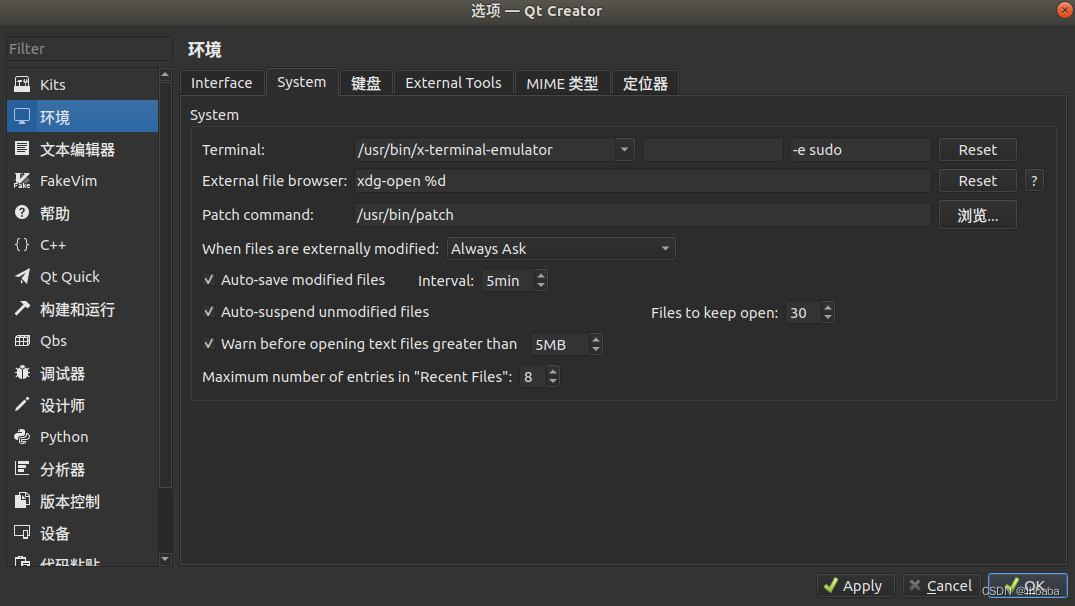Click the 浏览... button for Patch command
The height and width of the screenshot is (606, 1075).
point(978,215)
